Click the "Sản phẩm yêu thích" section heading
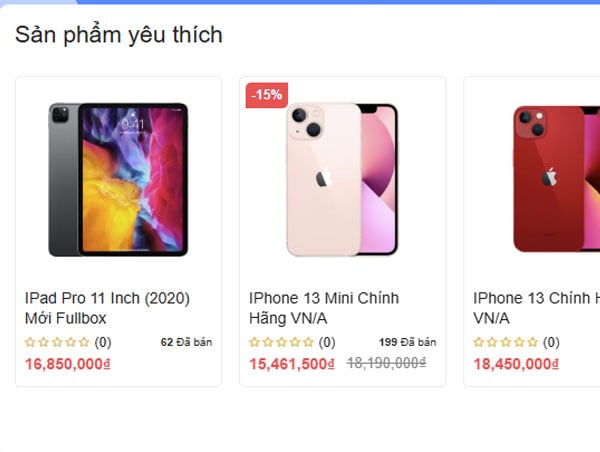 [x=119, y=35]
